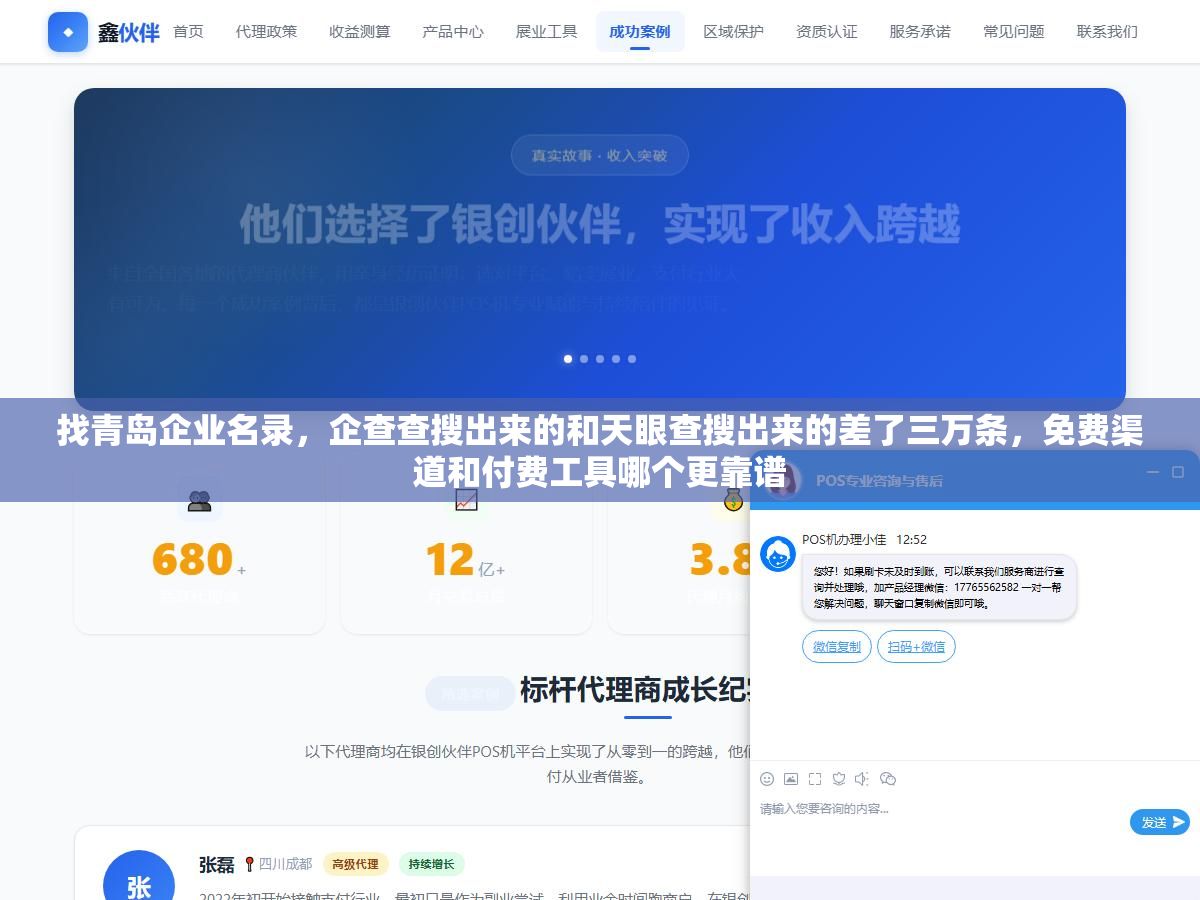The width and height of the screenshot is (1200, 900).
Task: Select first carousel dot on banner
Action: pyautogui.click(x=568, y=358)
